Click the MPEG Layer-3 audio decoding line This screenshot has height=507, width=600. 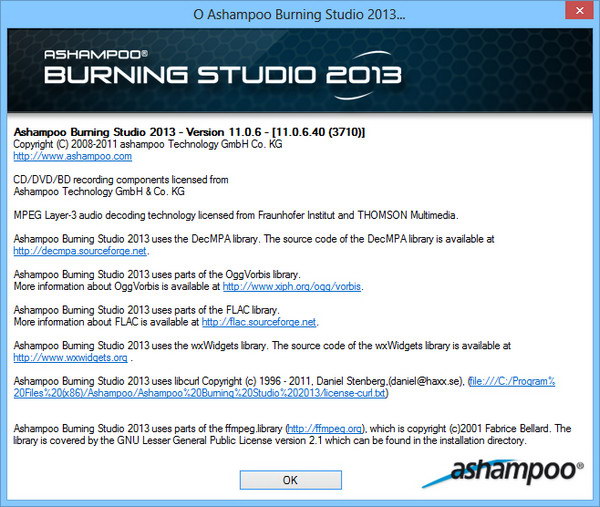click(x=236, y=215)
